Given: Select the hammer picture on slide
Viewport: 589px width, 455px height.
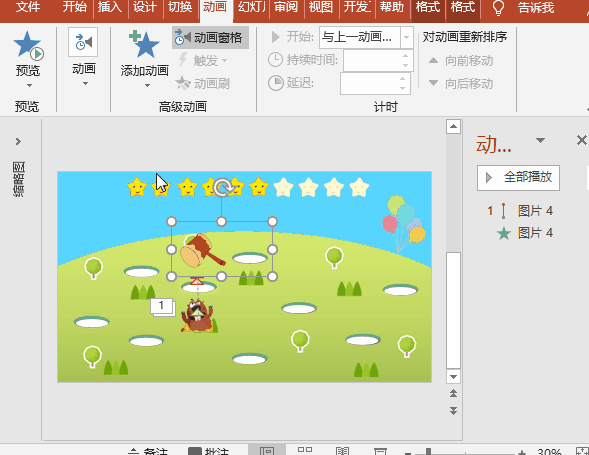Looking at the screenshot, I should tap(202, 251).
